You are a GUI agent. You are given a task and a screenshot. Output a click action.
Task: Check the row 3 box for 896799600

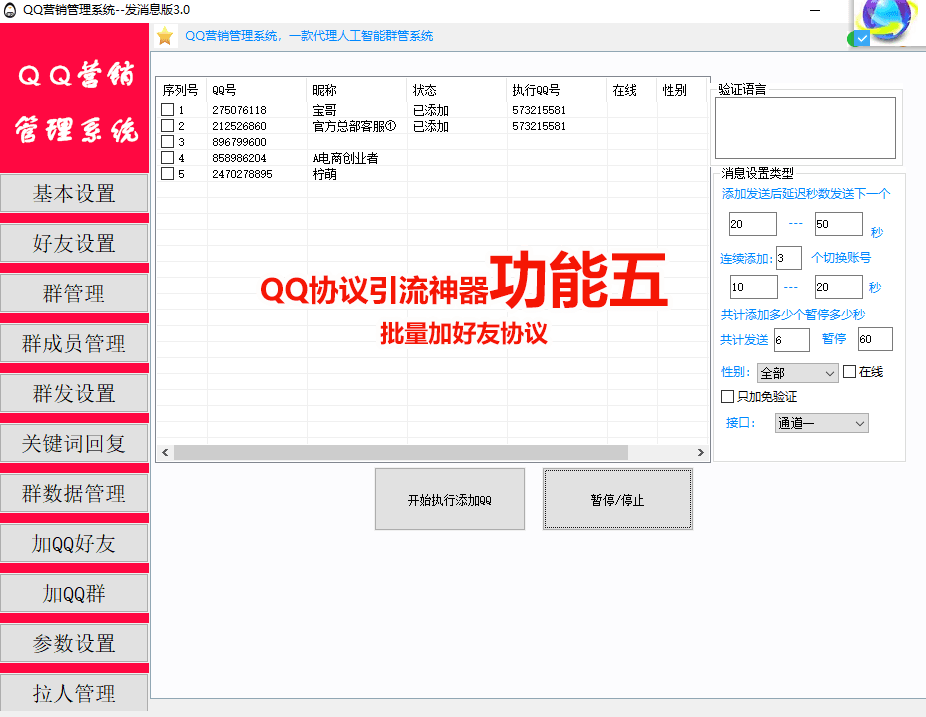[168, 142]
